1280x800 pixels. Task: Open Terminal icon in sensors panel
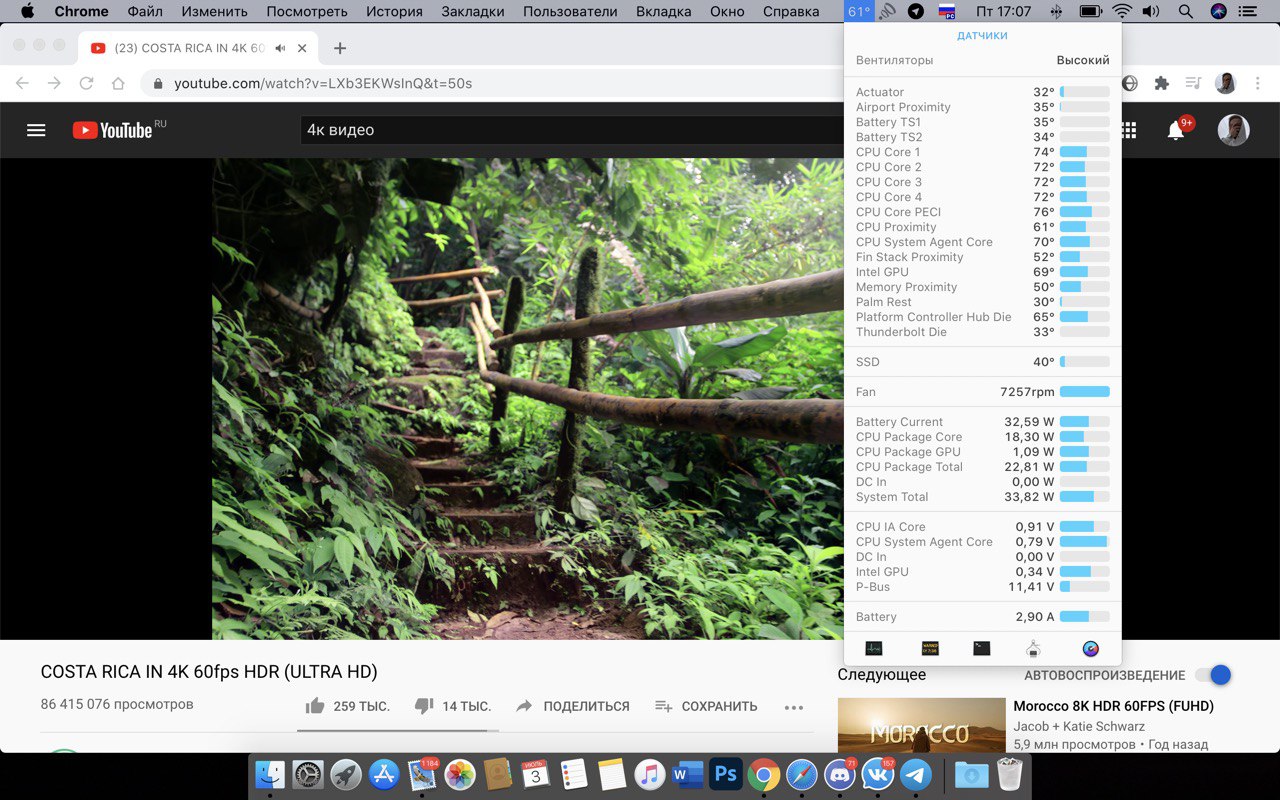pyautogui.click(x=981, y=648)
